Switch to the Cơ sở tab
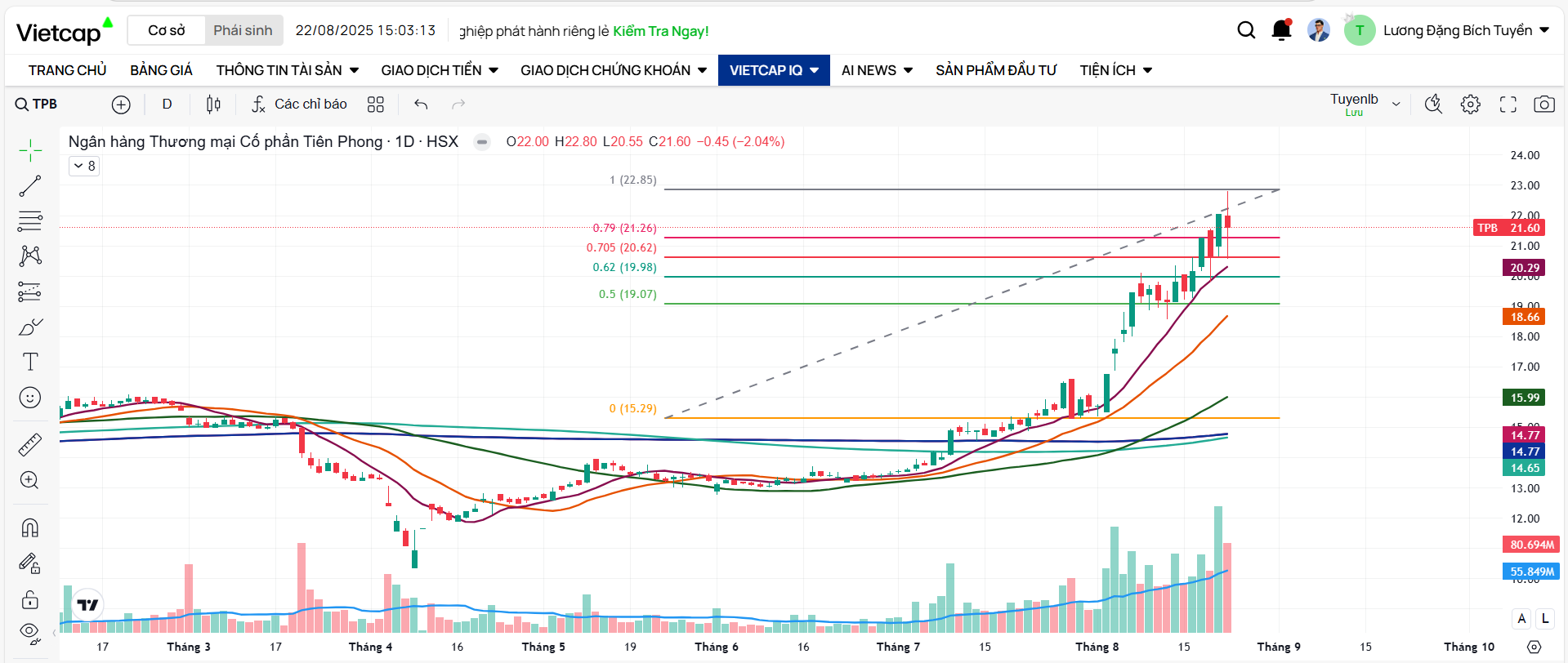This screenshot has width=1568, height=663. (167, 31)
